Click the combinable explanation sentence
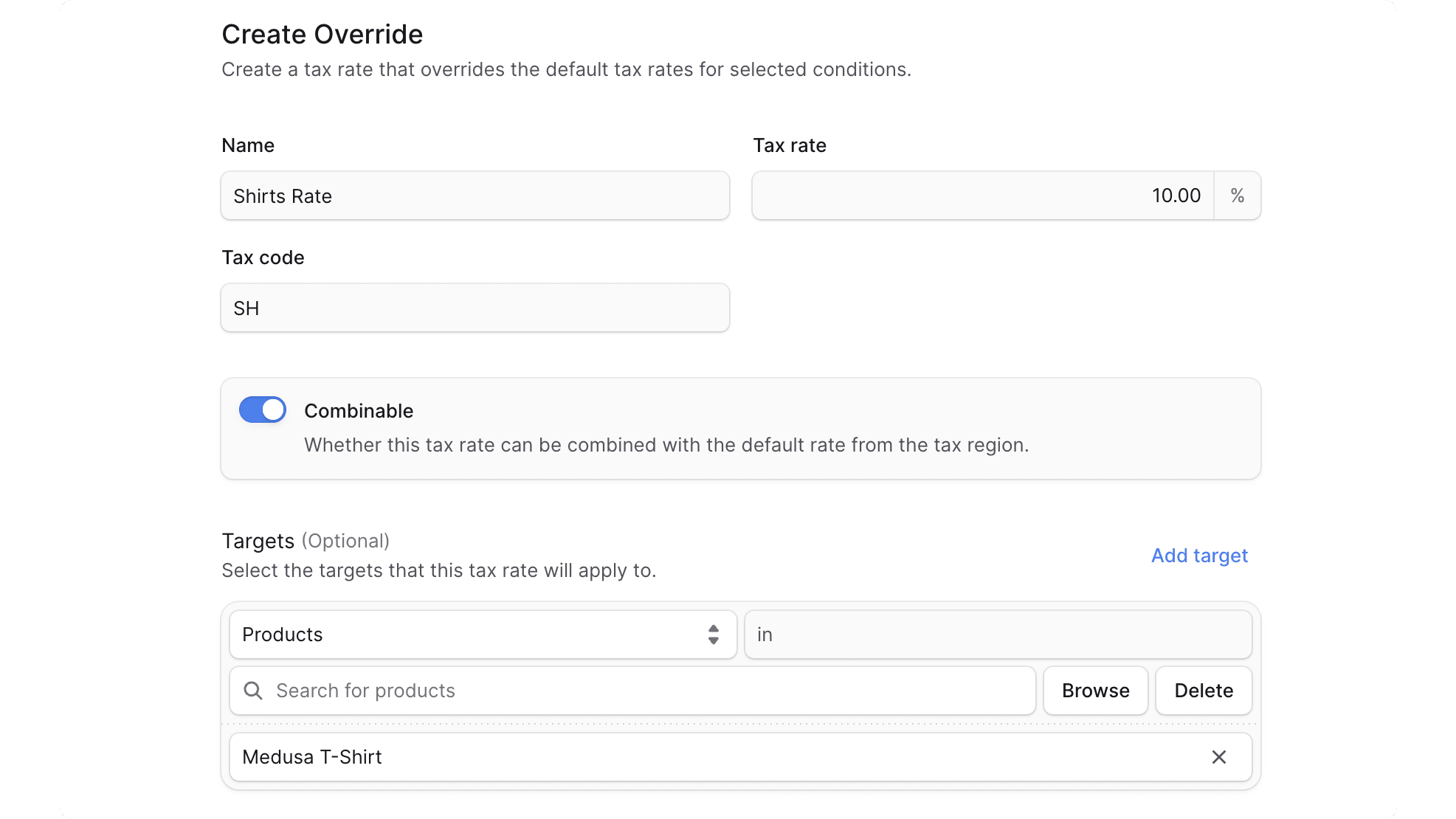The image size is (1456, 819). [666, 445]
